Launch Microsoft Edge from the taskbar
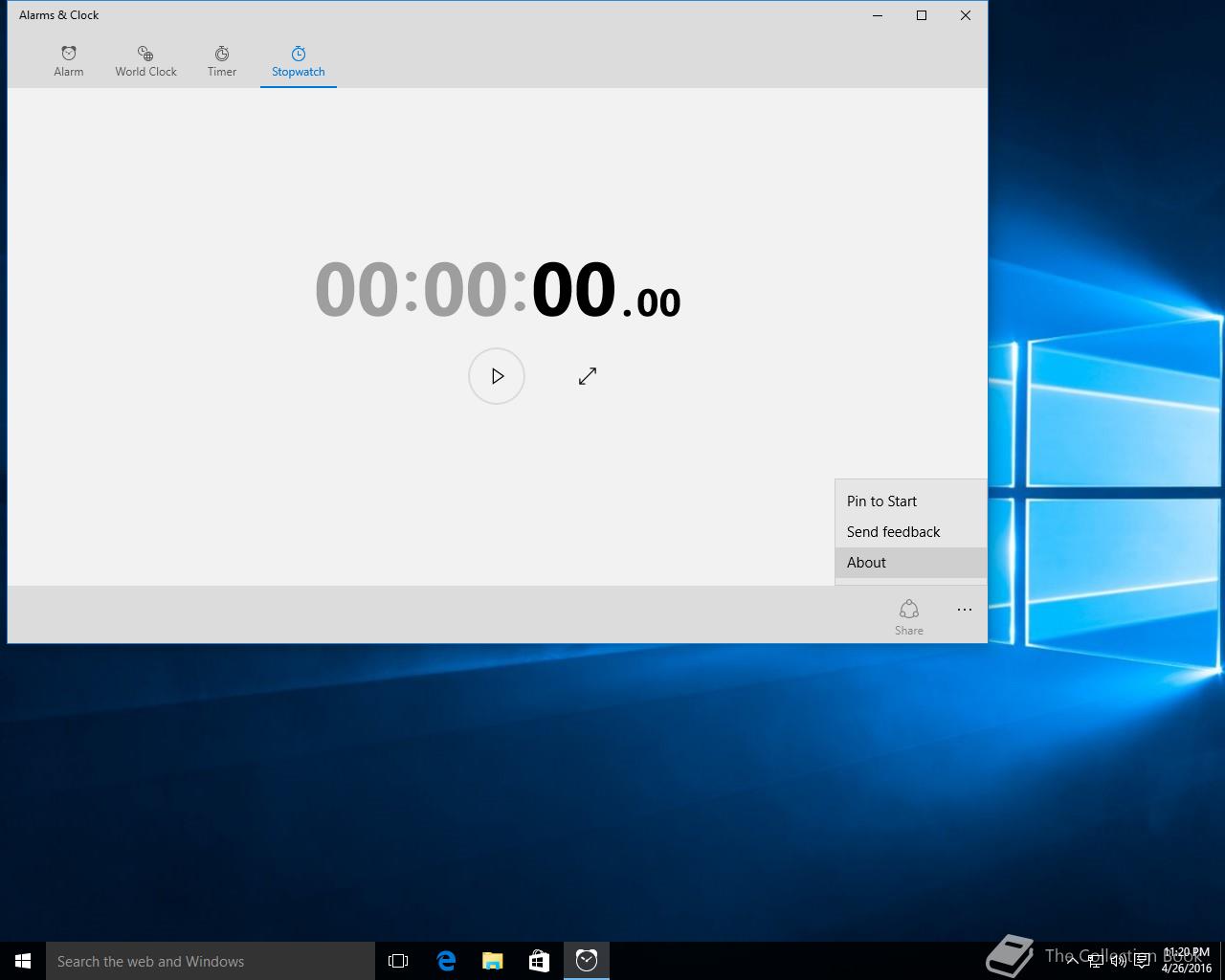This screenshot has height=980, width=1225. (x=446, y=961)
